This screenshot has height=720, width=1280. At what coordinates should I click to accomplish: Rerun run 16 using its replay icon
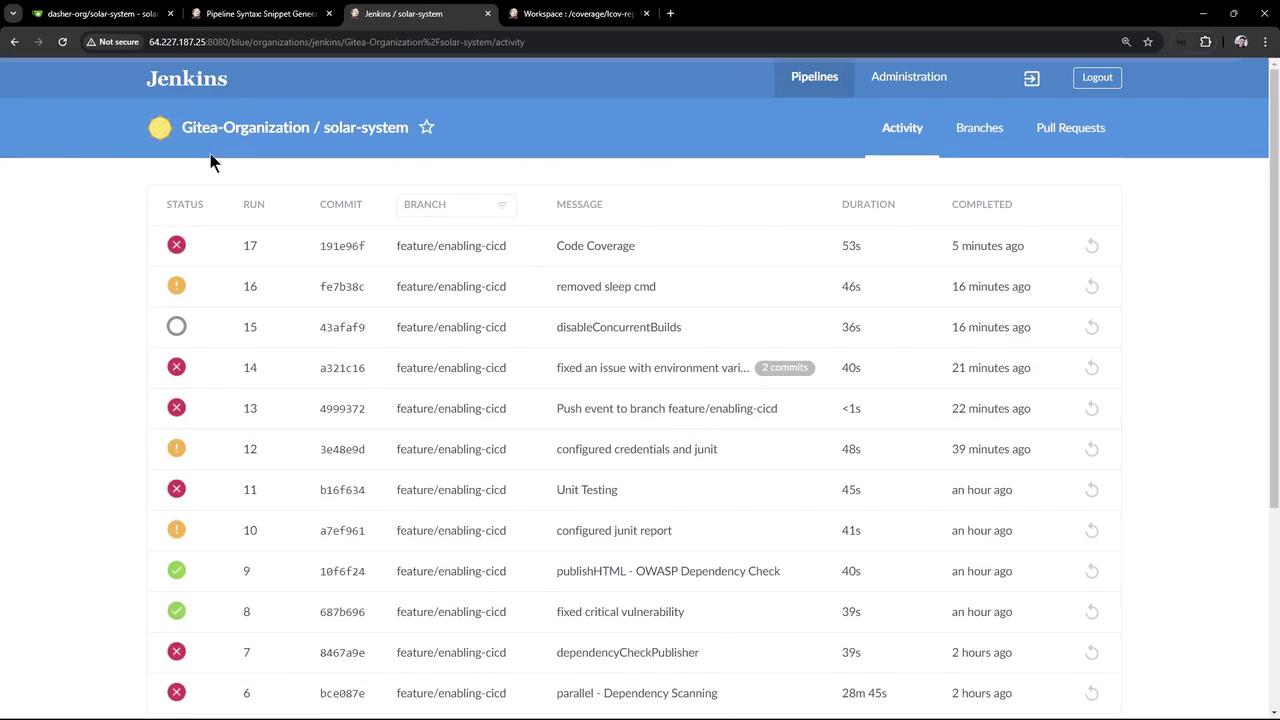click(x=1092, y=287)
